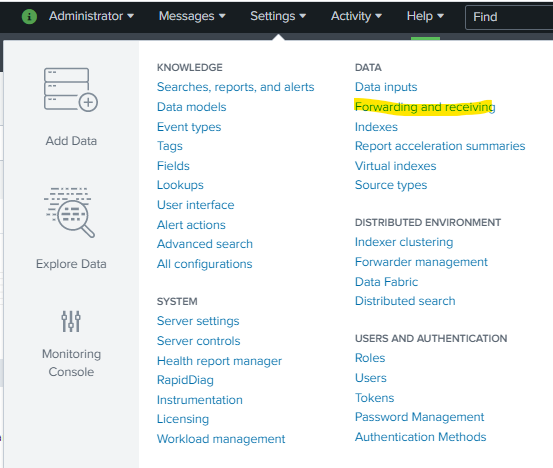553x468 pixels.
Task: Click the green info status icon
Action: click(x=29, y=16)
